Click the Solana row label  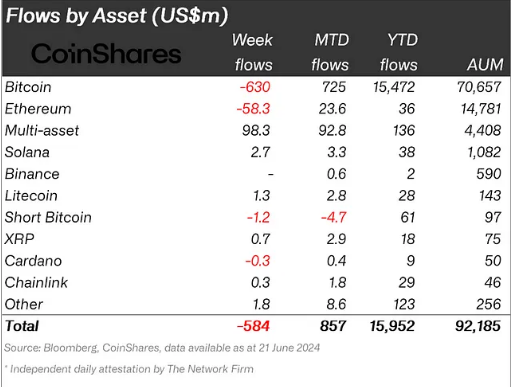[x=27, y=152]
